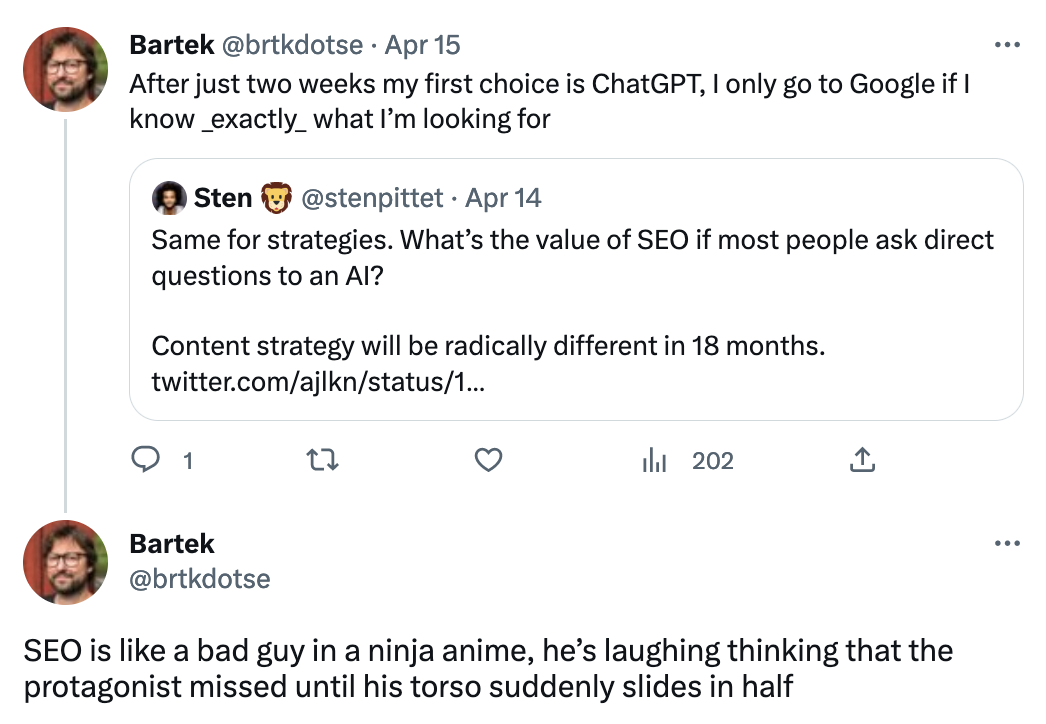Open more options on second tweet

tap(1006, 544)
